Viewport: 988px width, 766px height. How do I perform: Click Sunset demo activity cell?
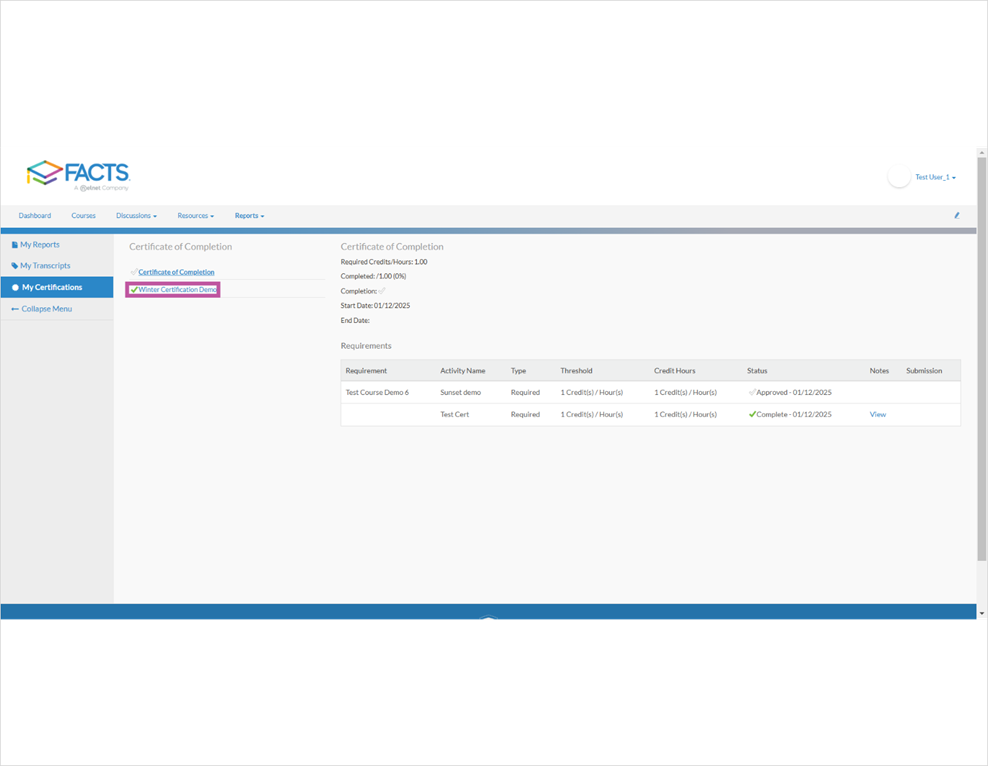[x=460, y=392]
